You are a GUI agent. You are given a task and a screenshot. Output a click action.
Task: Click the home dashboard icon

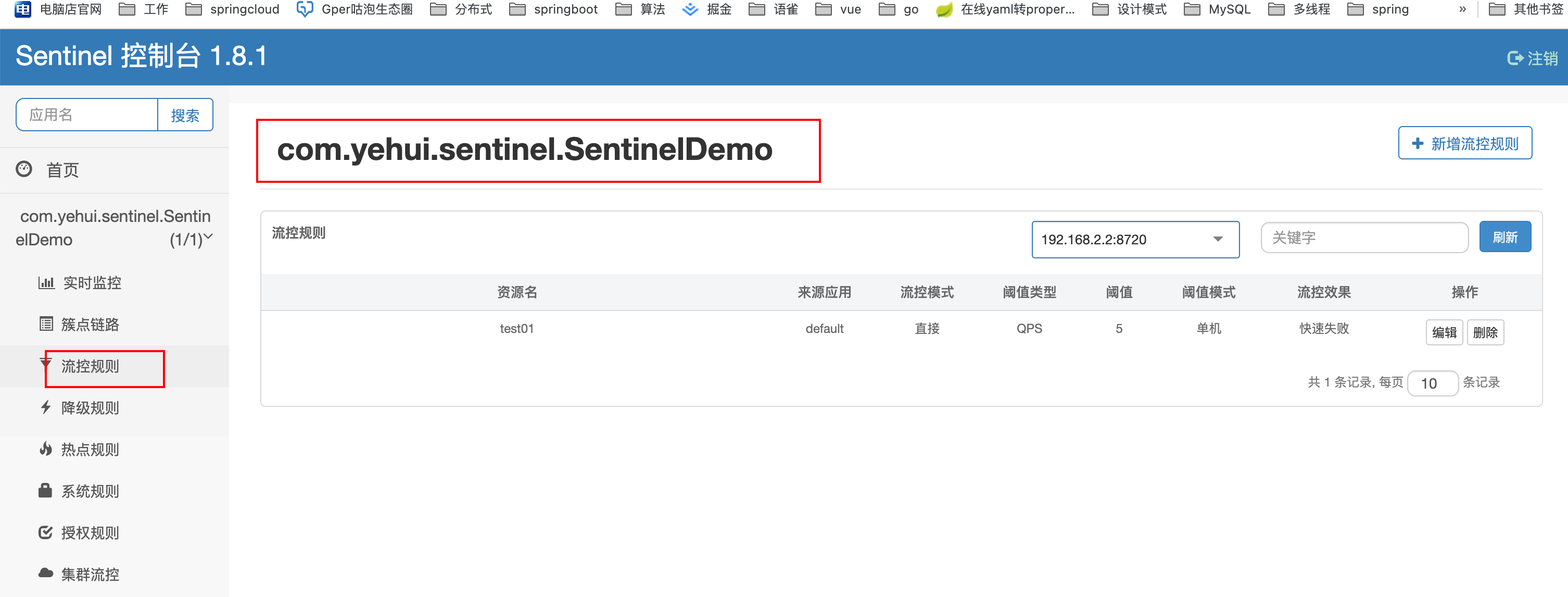(24, 169)
